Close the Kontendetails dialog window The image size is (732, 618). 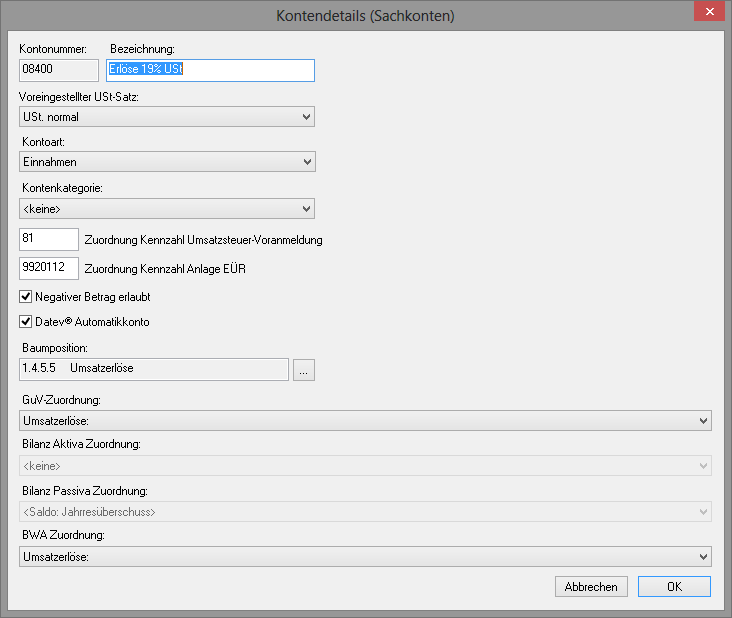pos(709,12)
